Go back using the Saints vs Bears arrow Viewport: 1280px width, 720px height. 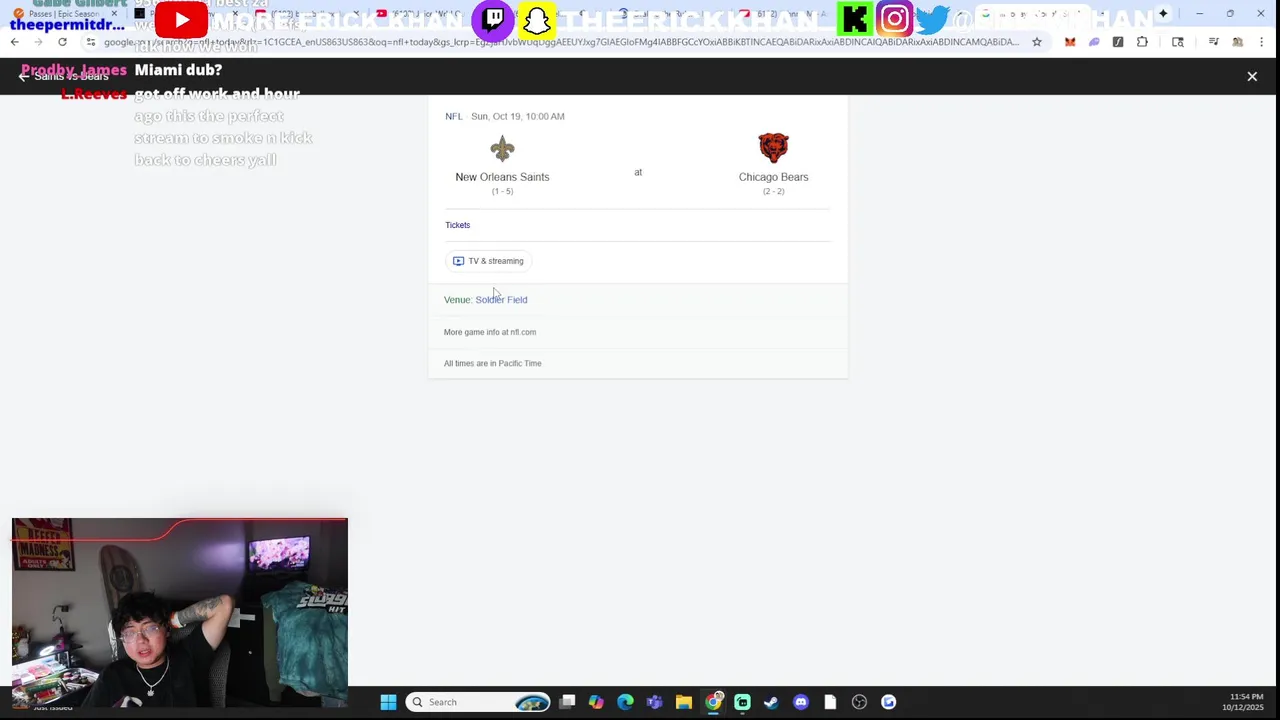tap(24, 76)
